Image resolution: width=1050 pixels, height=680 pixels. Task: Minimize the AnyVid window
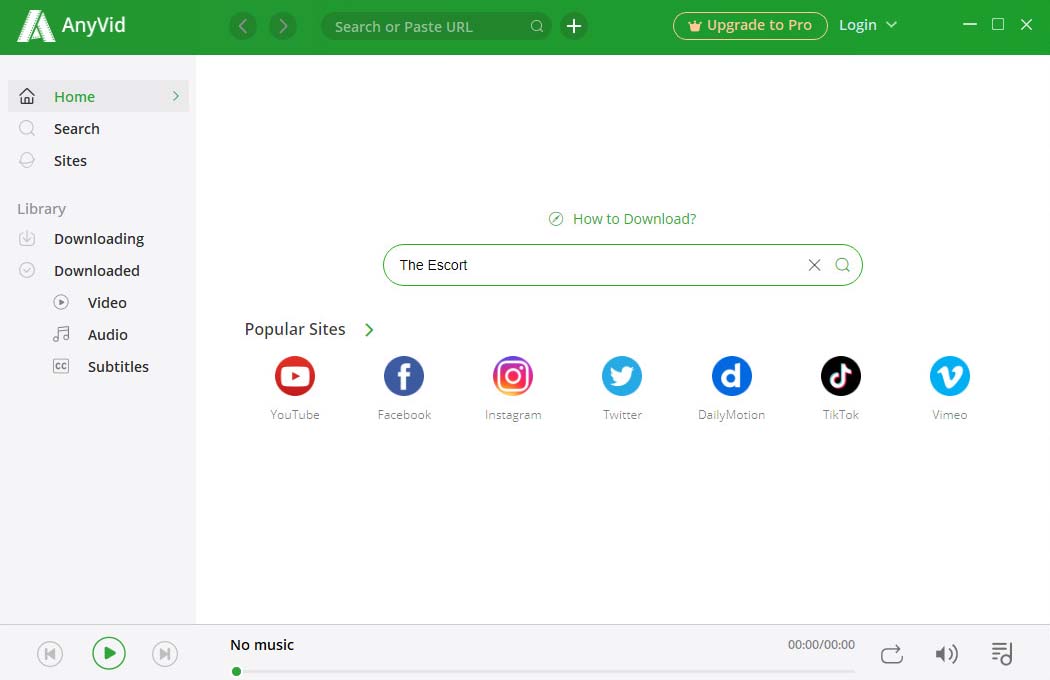(970, 25)
